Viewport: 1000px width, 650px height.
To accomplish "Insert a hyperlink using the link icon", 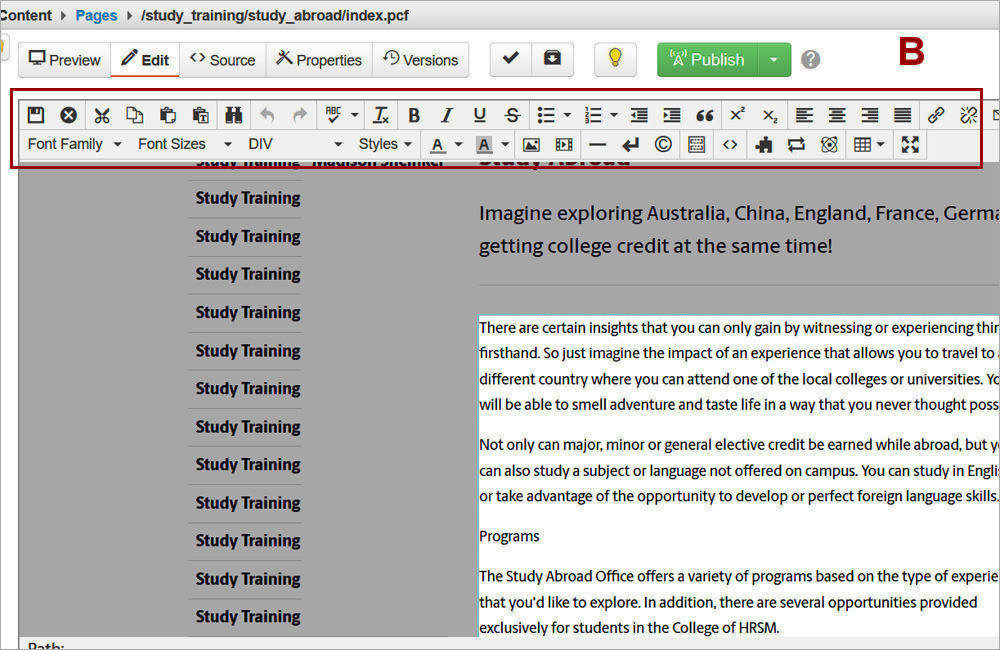I will coord(936,115).
